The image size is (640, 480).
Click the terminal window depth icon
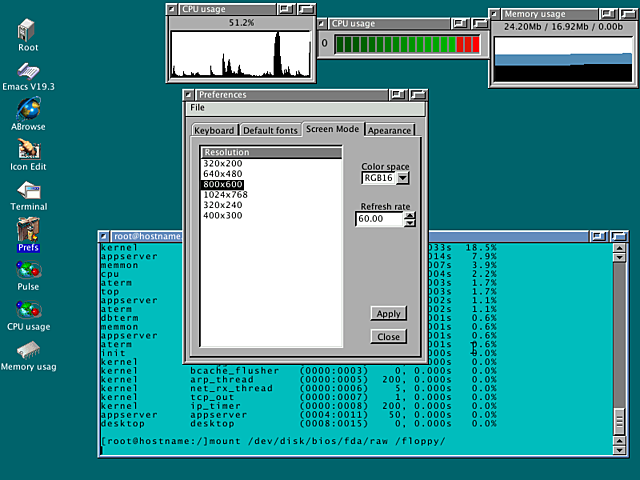[x=619, y=236]
